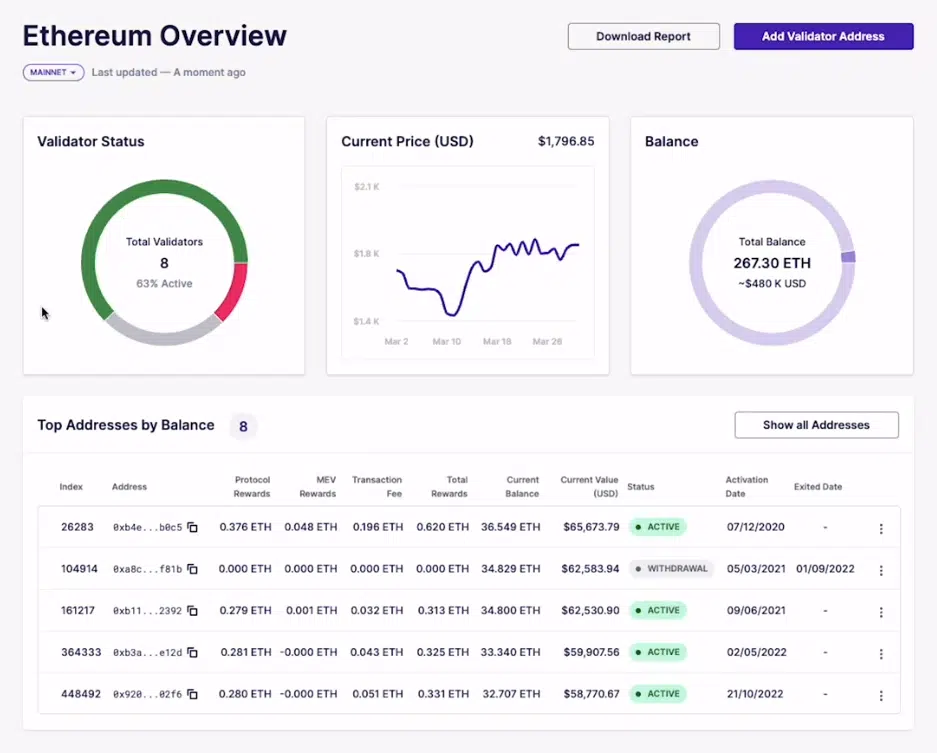Click total balance 267.30 ETH

[x=772, y=264]
